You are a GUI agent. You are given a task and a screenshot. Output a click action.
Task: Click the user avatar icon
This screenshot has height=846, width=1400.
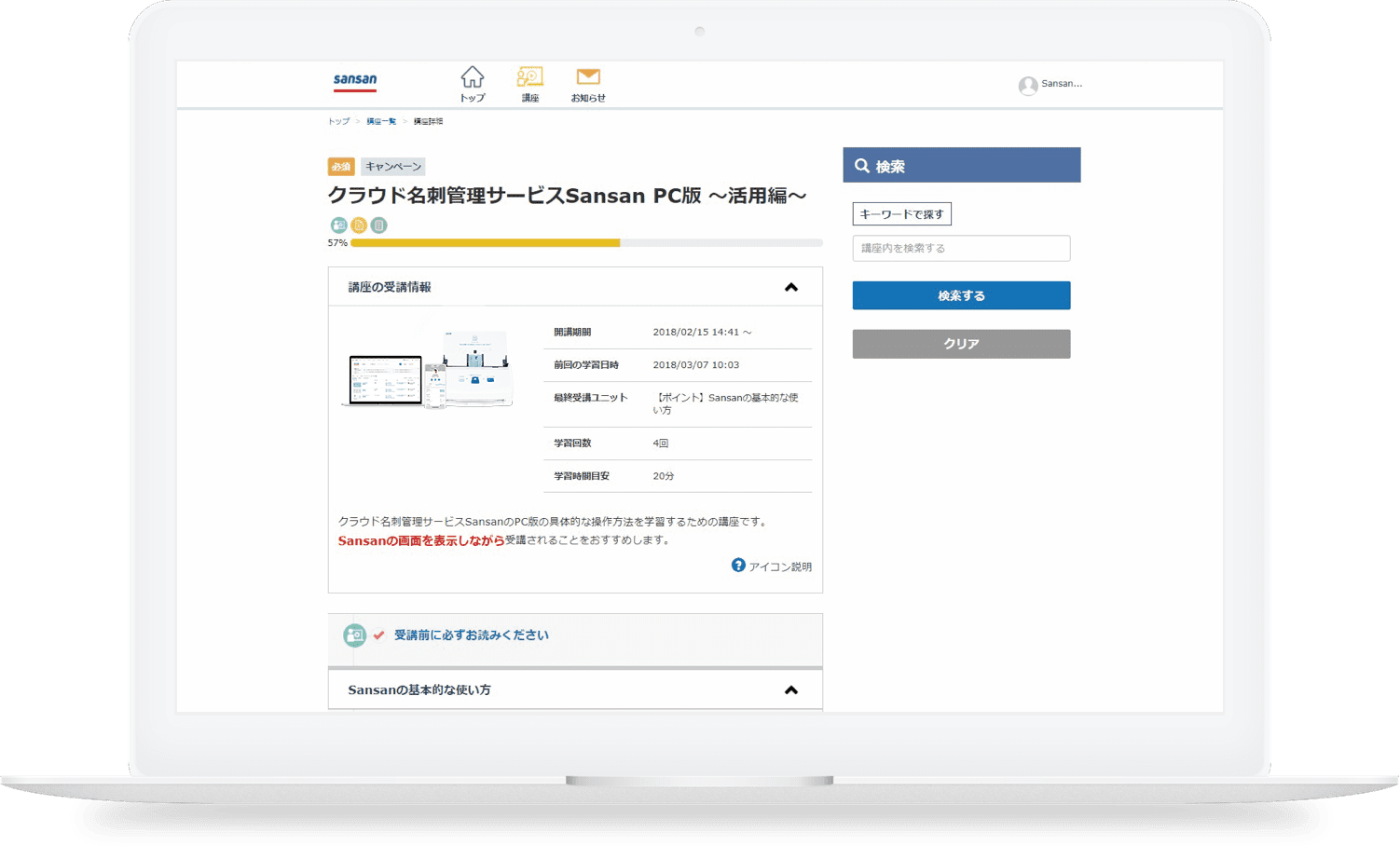point(1028,86)
